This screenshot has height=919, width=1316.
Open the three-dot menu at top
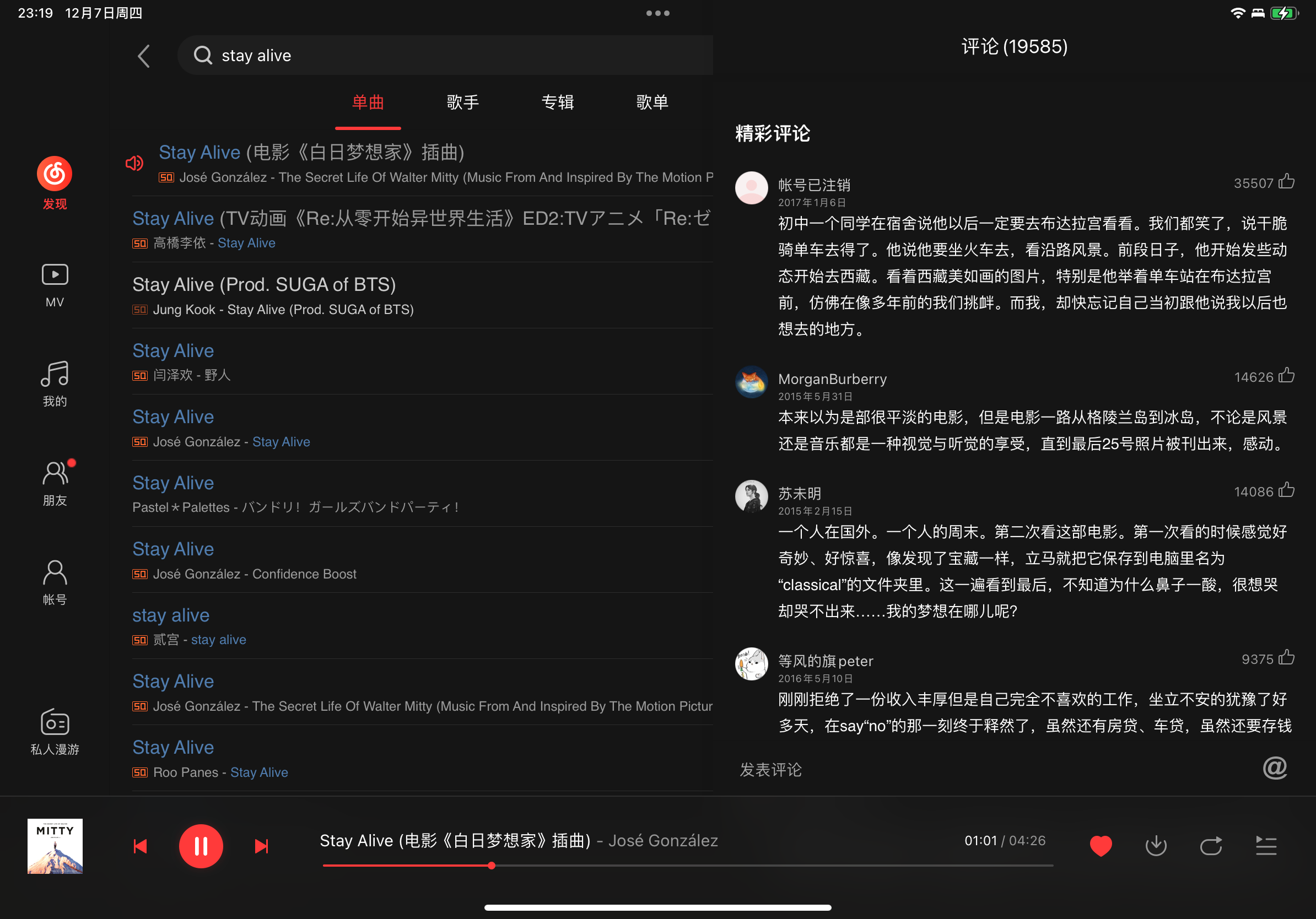[658, 13]
